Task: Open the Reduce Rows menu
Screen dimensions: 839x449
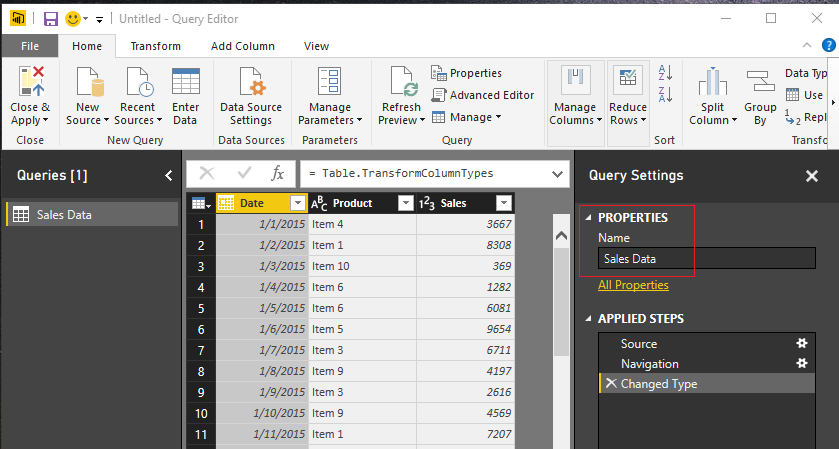Action: pos(628,101)
